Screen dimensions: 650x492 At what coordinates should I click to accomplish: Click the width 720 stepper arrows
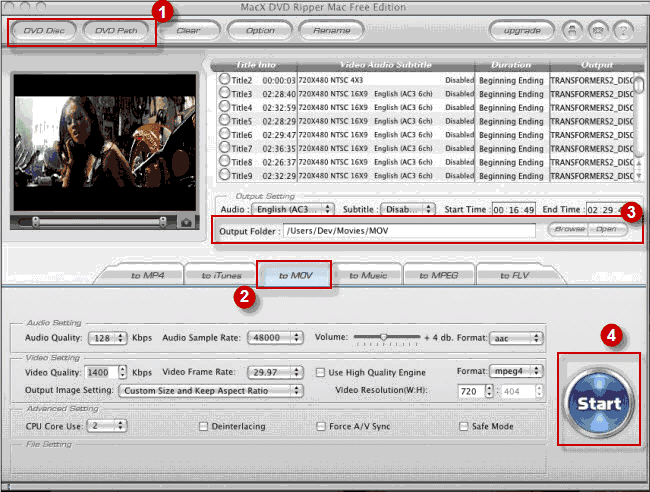click(x=489, y=391)
